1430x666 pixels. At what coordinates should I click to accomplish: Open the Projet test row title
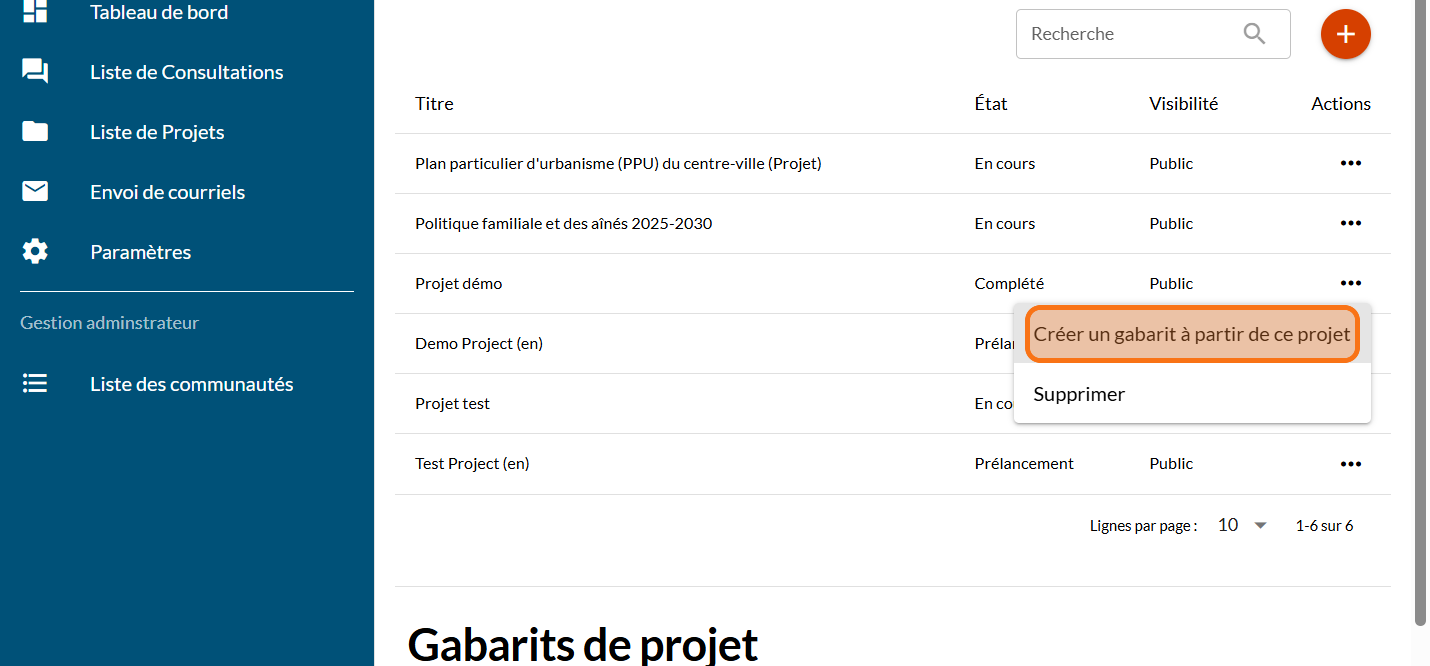click(452, 404)
